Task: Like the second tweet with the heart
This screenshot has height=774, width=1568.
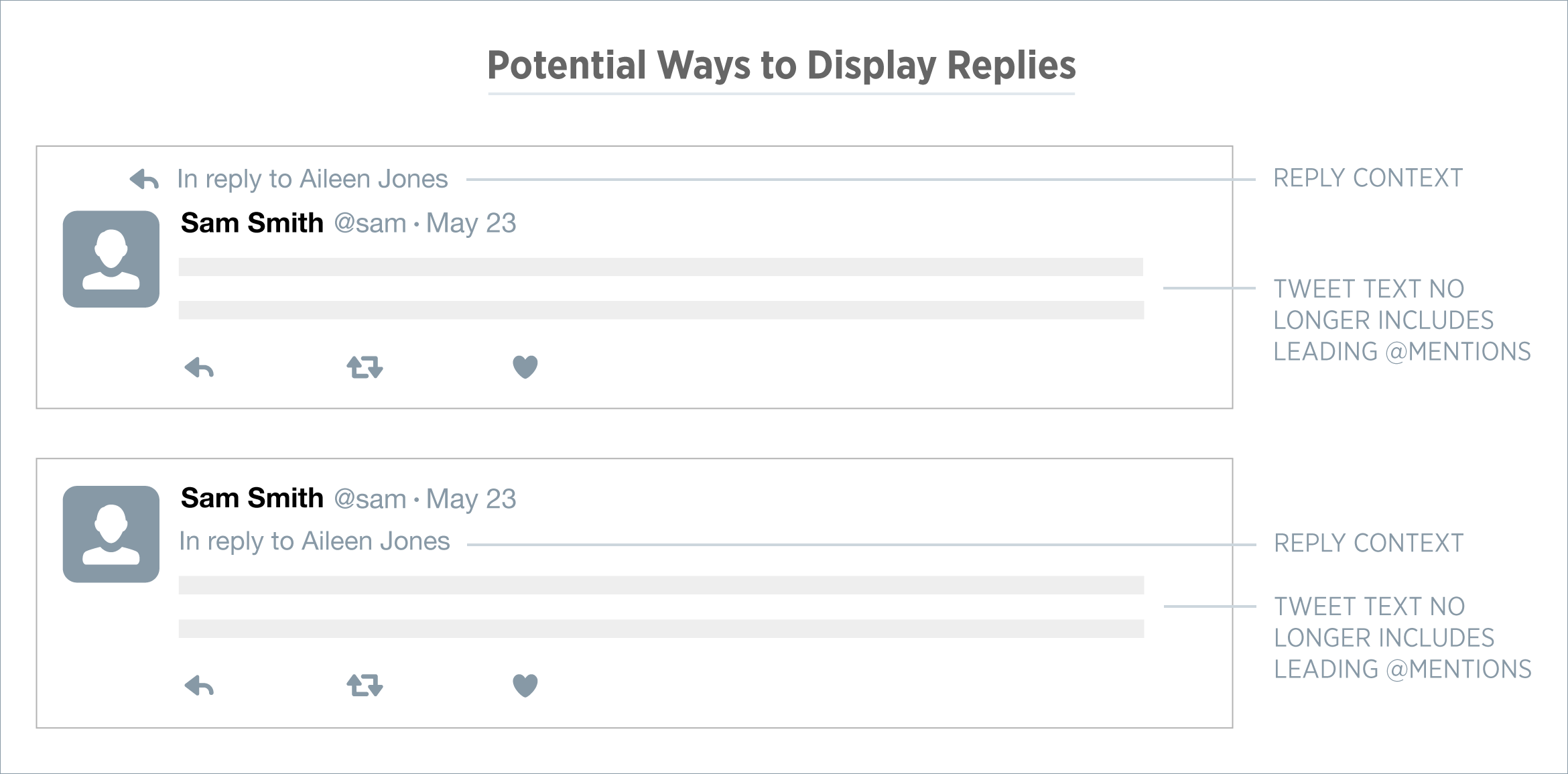Action: (525, 686)
